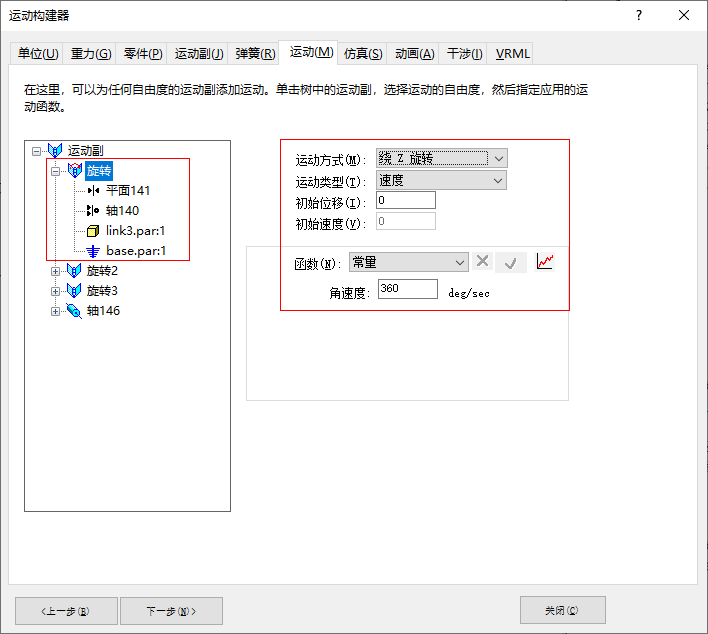This screenshot has height=634, width=708.
Task: Collapse the 旋转 joint node
Action: click(56, 171)
